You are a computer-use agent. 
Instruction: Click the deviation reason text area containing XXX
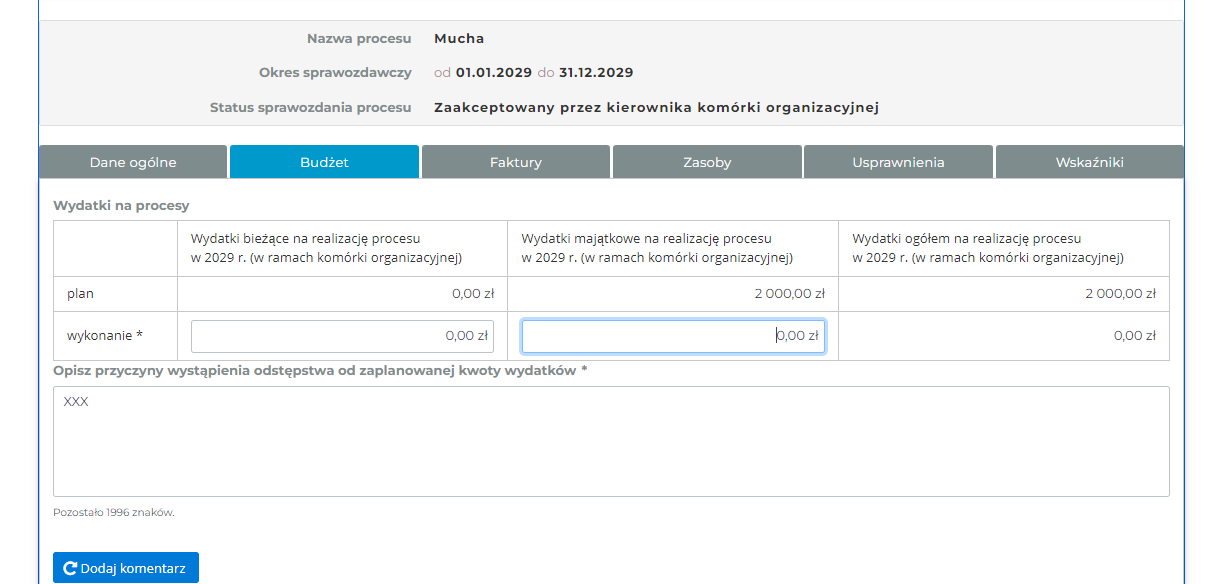click(x=610, y=441)
